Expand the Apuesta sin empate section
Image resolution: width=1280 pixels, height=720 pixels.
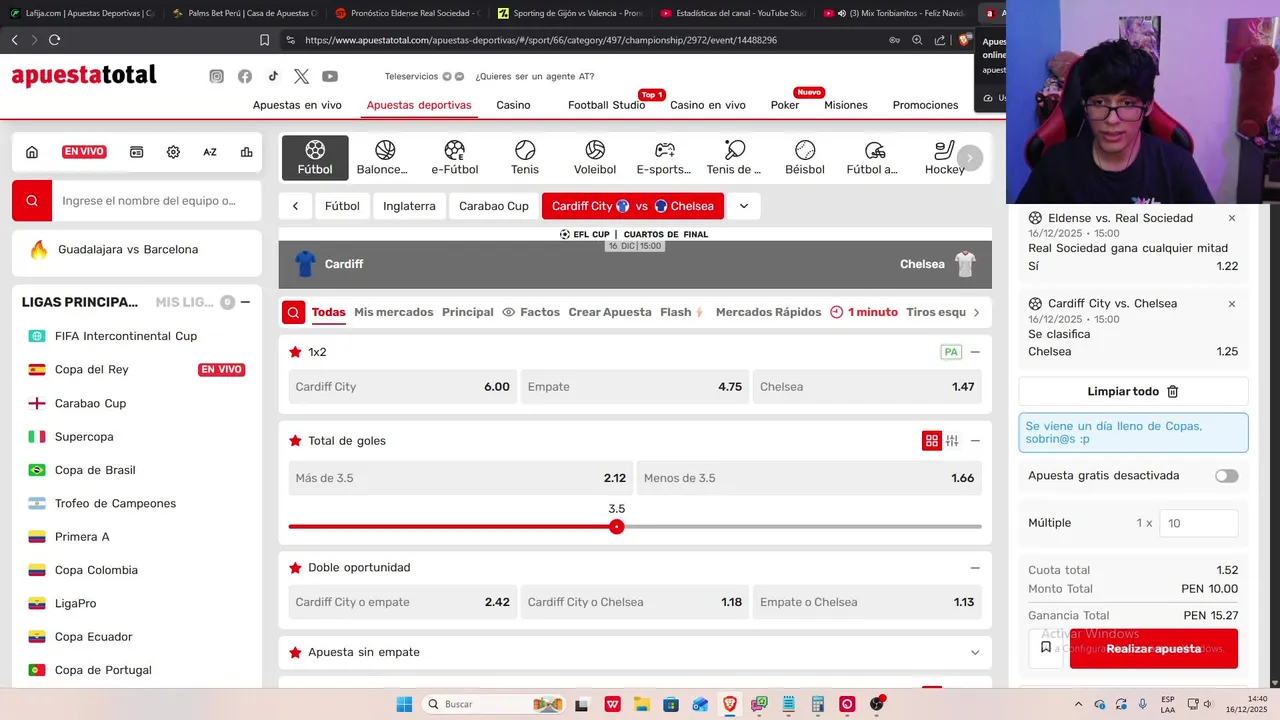975,652
